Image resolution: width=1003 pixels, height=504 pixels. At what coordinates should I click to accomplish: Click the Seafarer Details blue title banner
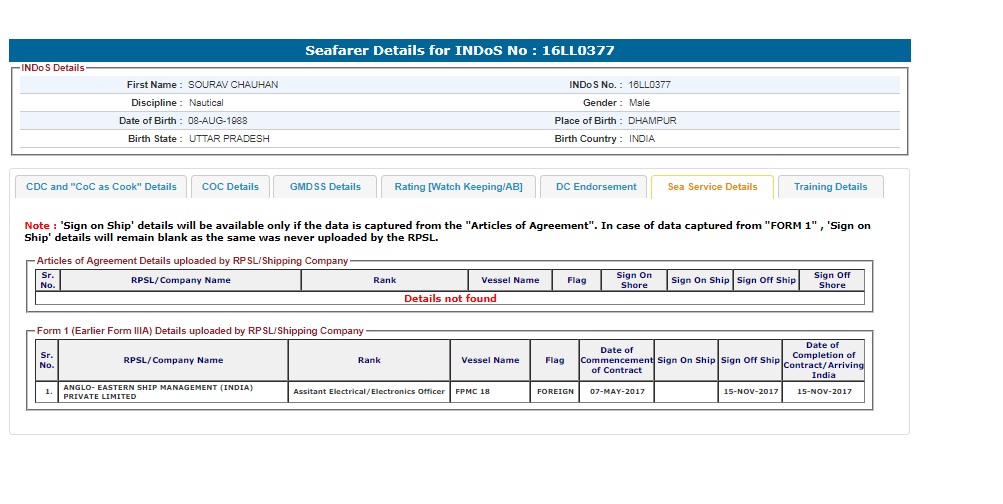[x=459, y=50]
